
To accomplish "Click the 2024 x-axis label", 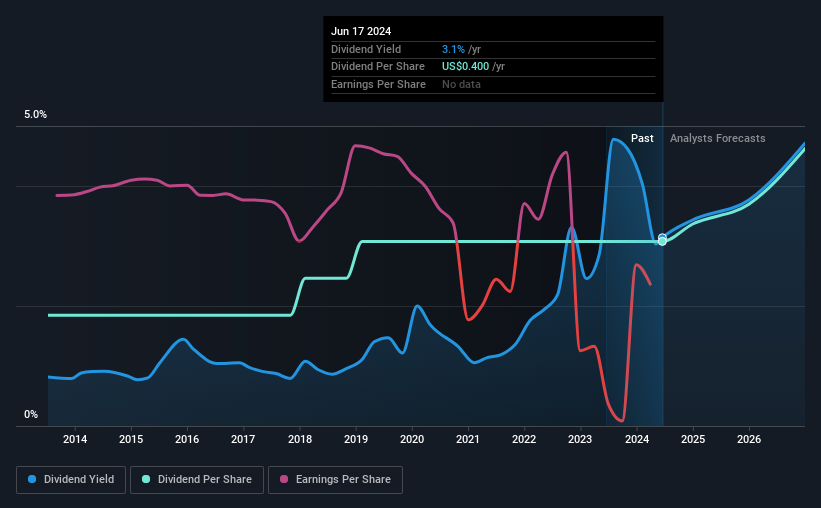I will click(x=637, y=439).
